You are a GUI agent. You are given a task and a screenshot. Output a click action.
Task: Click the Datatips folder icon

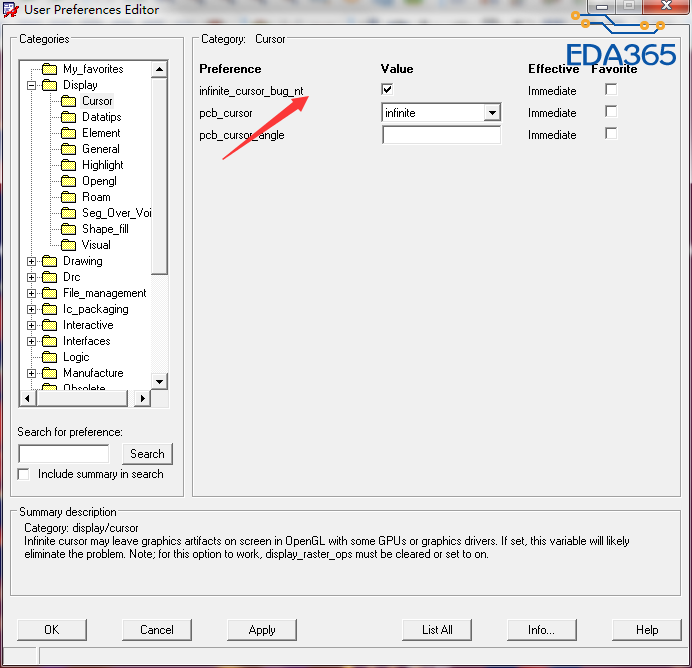pyautogui.click(x=68, y=117)
